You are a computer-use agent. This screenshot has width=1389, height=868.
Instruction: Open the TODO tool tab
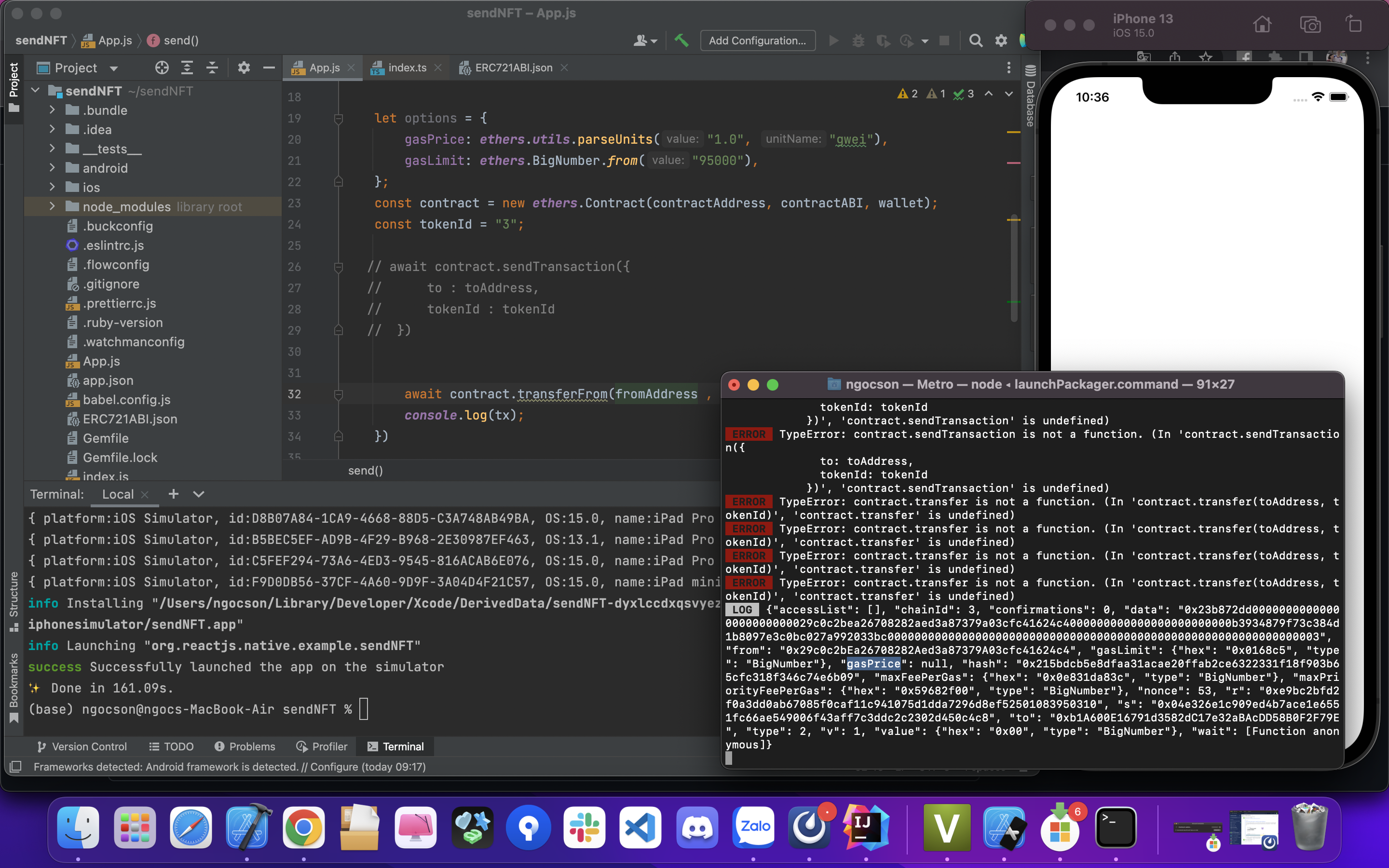tap(171, 746)
